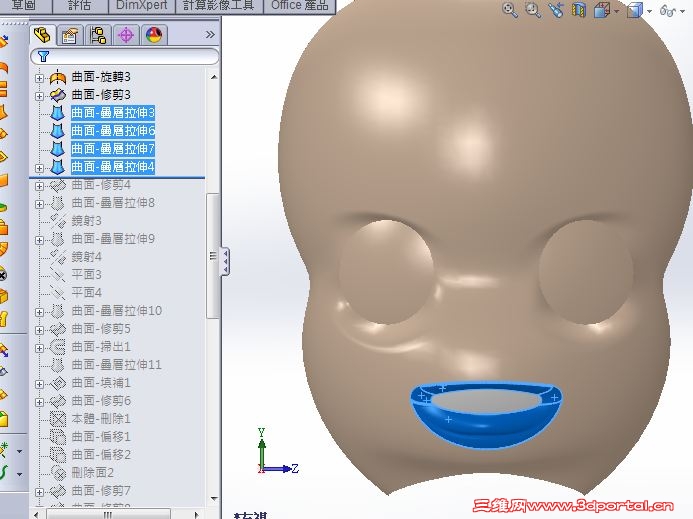Viewport: 693px width, 519px height.
Task: Select the 曲面-偏移2 feature
Action: pyautogui.click(x=101, y=455)
